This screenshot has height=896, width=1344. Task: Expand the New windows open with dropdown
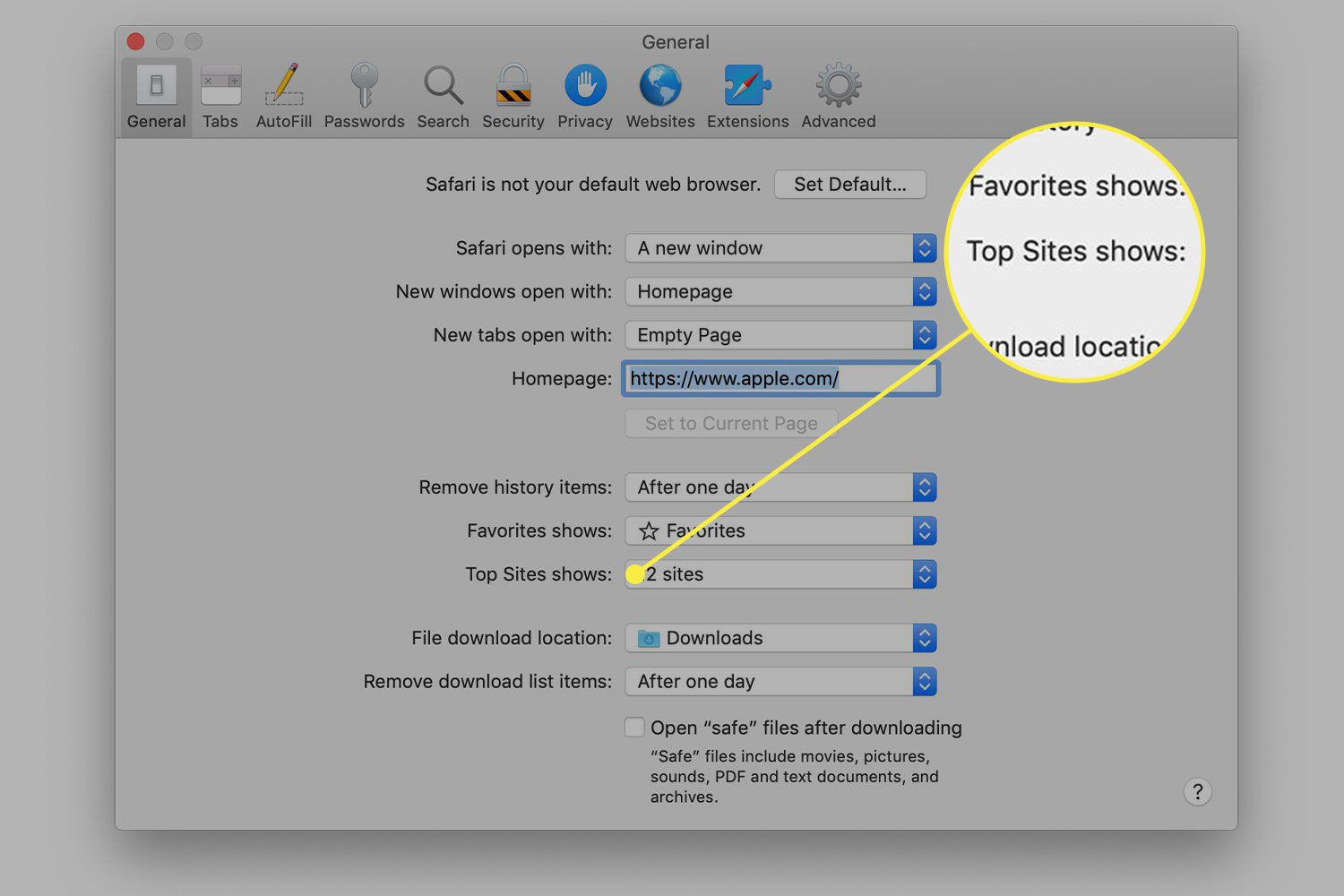tap(781, 291)
